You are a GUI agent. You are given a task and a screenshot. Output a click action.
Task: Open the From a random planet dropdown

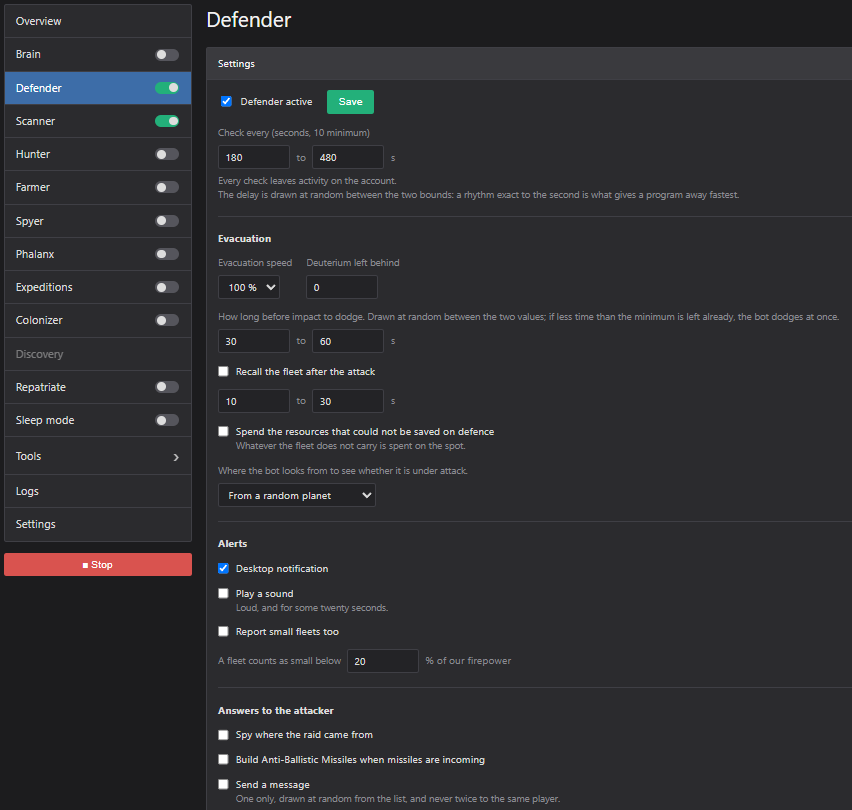tap(297, 495)
